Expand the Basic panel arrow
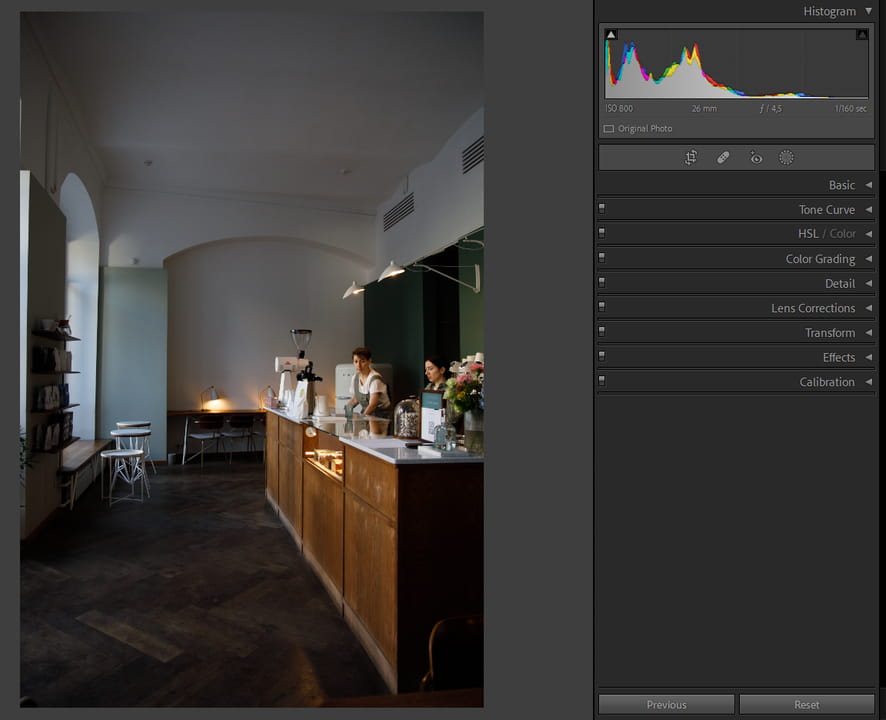Viewport: 886px width, 720px height. click(x=868, y=185)
